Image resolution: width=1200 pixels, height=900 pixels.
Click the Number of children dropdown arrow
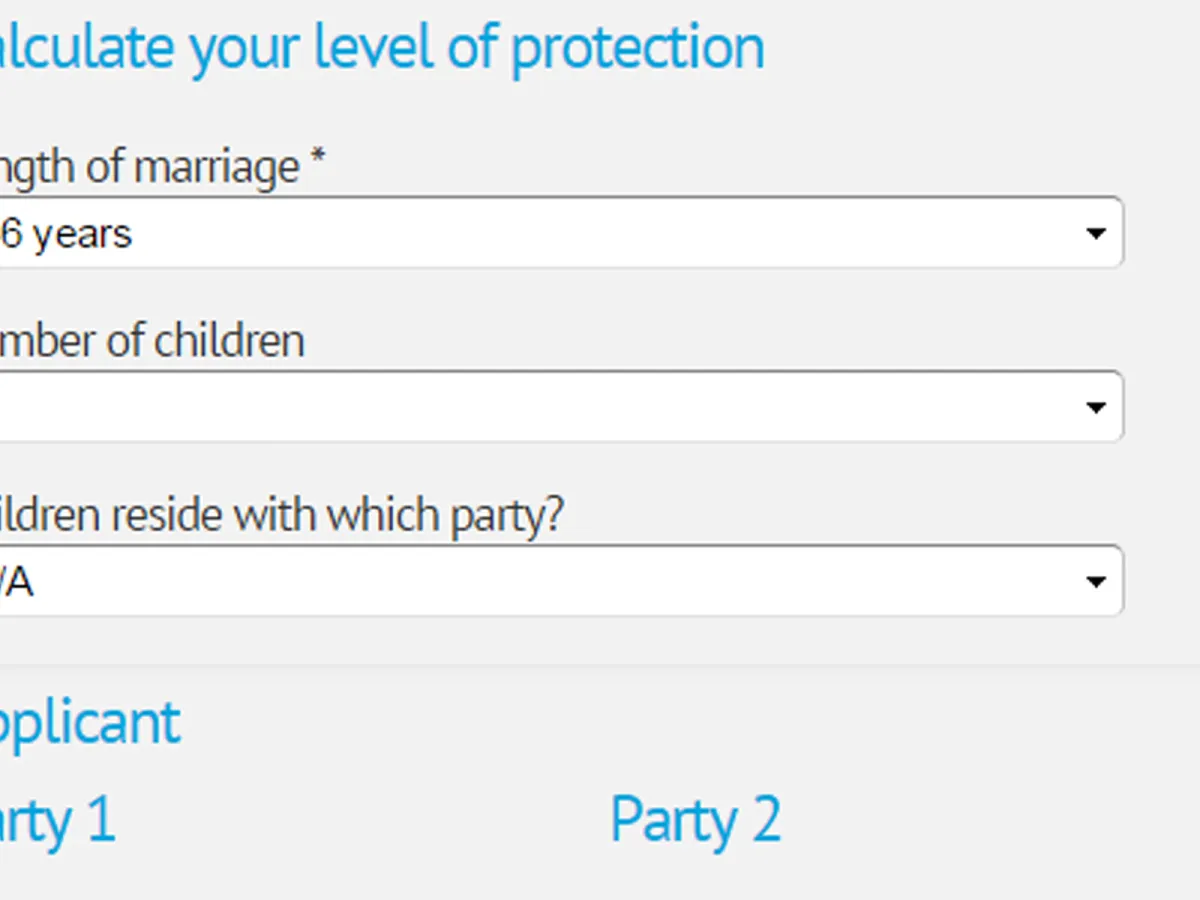coord(1096,407)
